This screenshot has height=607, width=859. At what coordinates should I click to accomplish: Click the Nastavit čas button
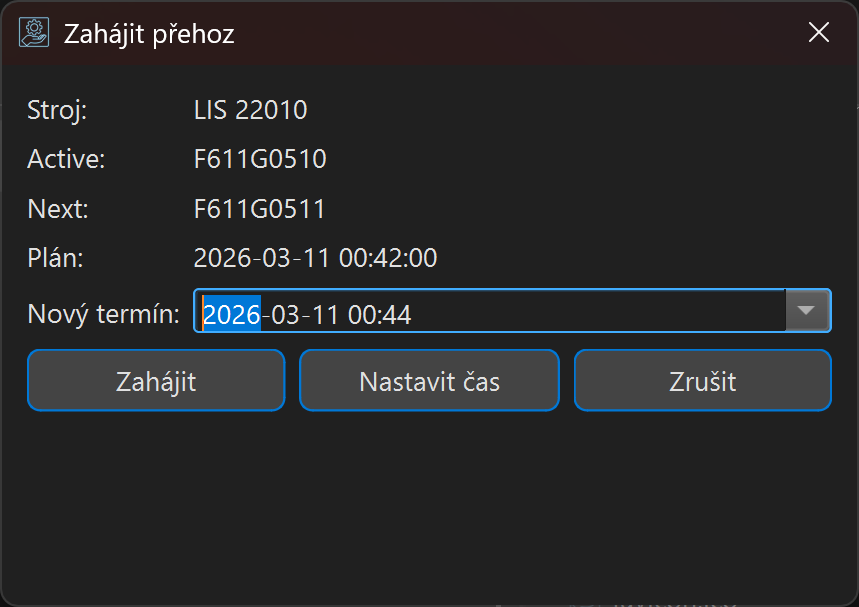pyautogui.click(x=429, y=381)
